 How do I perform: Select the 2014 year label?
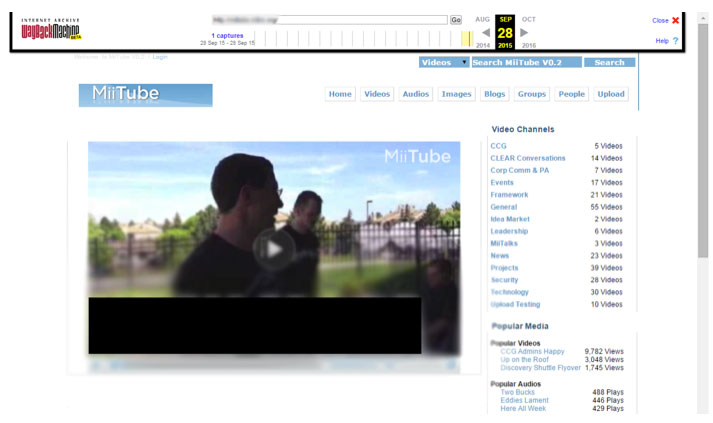click(x=483, y=45)
